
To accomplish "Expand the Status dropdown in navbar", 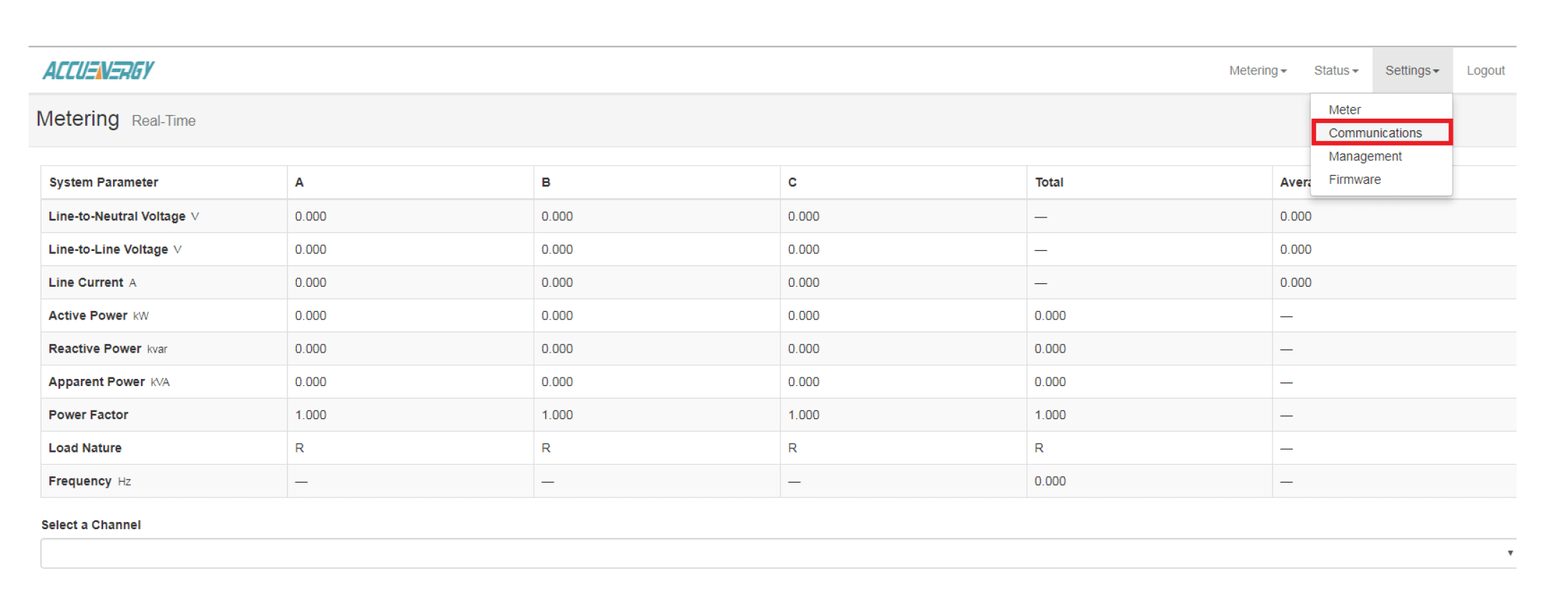I will pos(1335,71).
